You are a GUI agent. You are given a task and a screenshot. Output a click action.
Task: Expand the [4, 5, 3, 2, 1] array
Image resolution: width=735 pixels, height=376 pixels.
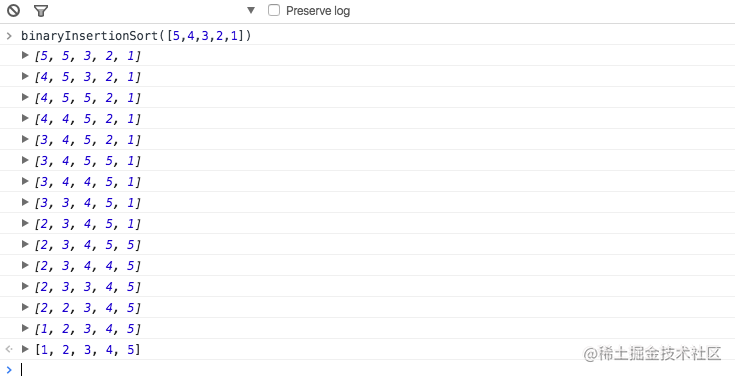(25, 76)
